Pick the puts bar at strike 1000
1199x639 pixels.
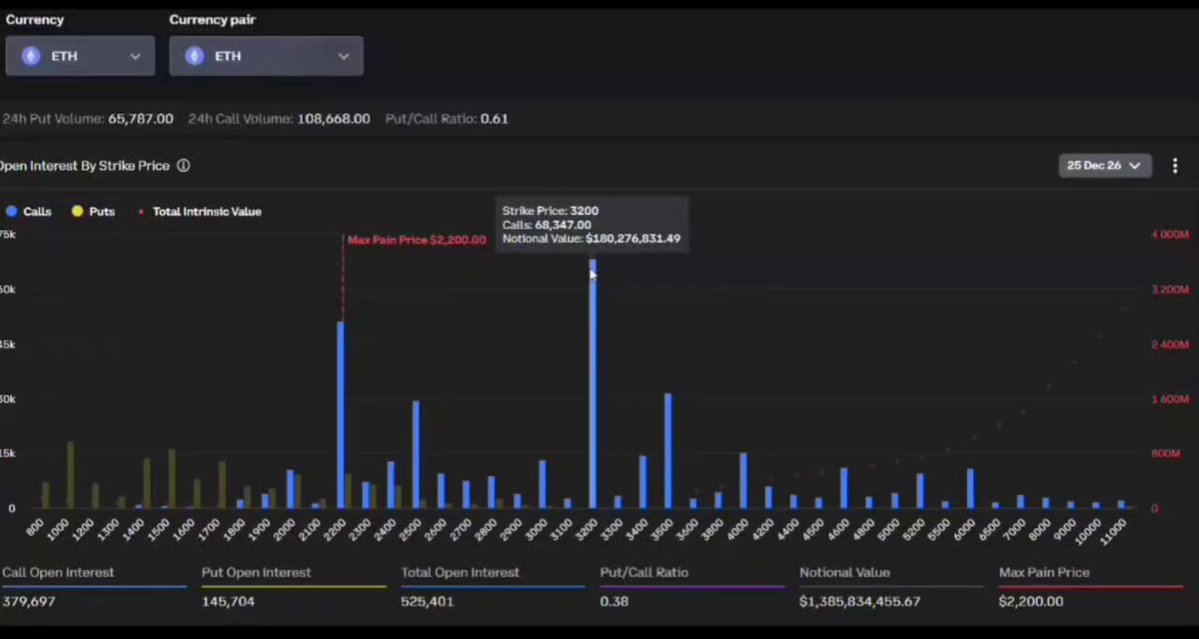(71, 475)
